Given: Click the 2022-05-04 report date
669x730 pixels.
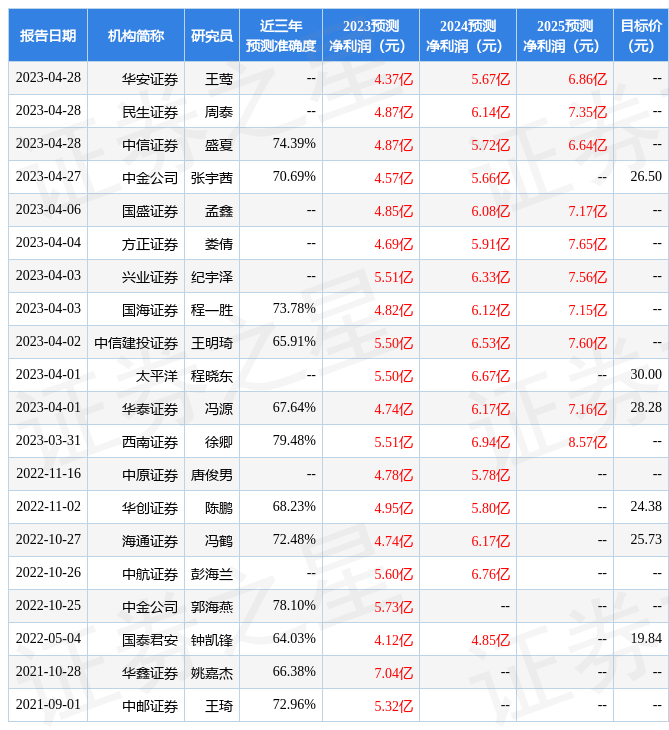Looking at the screenshot, I should pyautogui.click(x=48, y=638).
